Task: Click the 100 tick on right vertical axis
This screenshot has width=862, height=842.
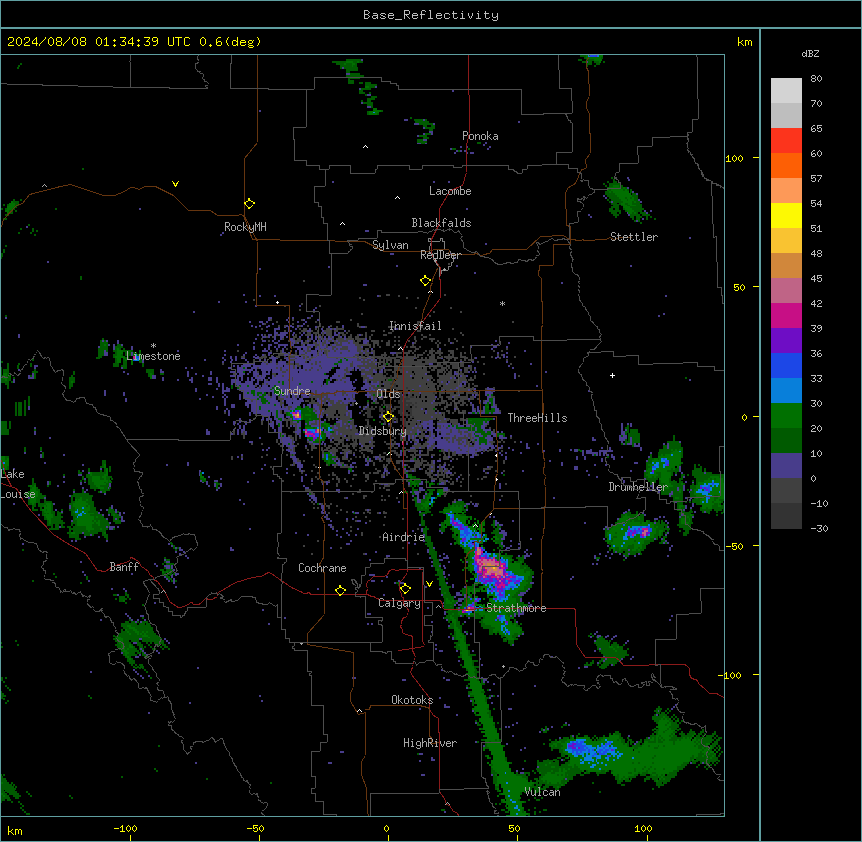Action: coord(734,158)
